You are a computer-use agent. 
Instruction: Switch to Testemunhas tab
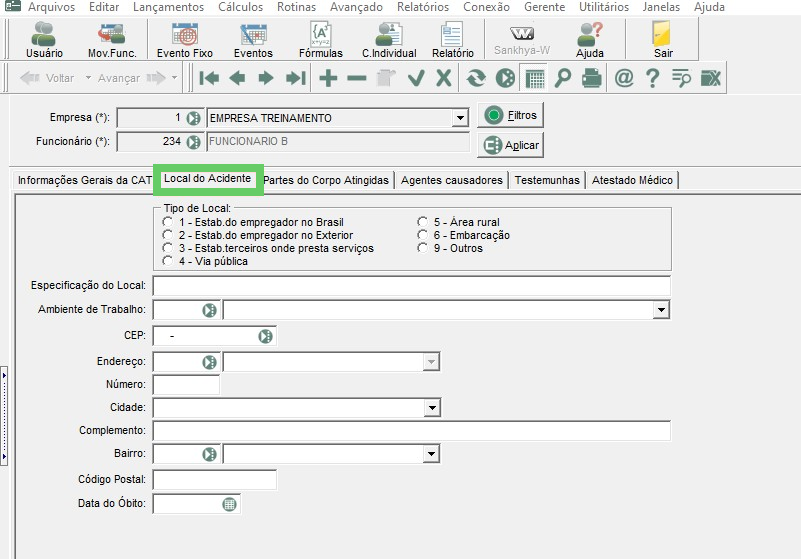point(547,180)
